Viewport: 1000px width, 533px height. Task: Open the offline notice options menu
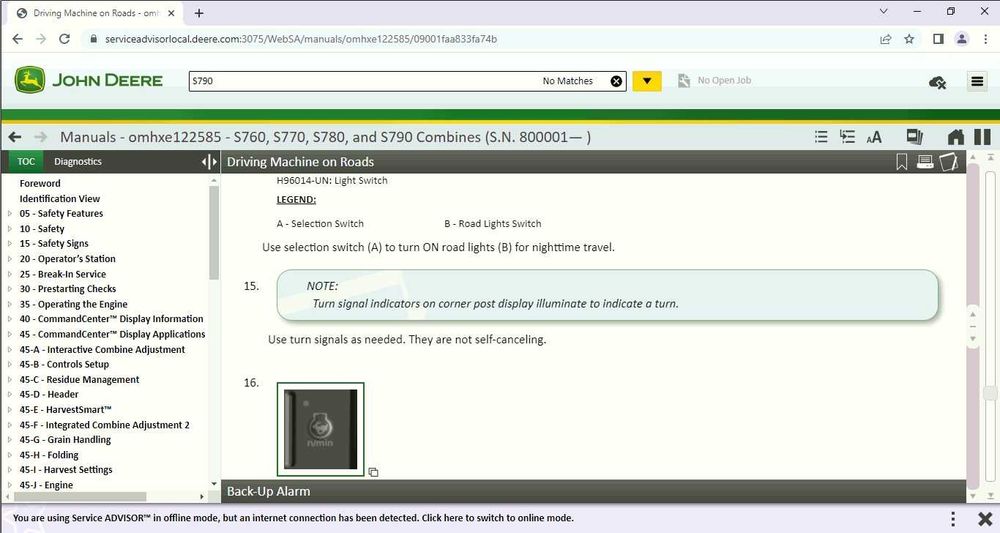pyautogui.click(x=953, y=518)
